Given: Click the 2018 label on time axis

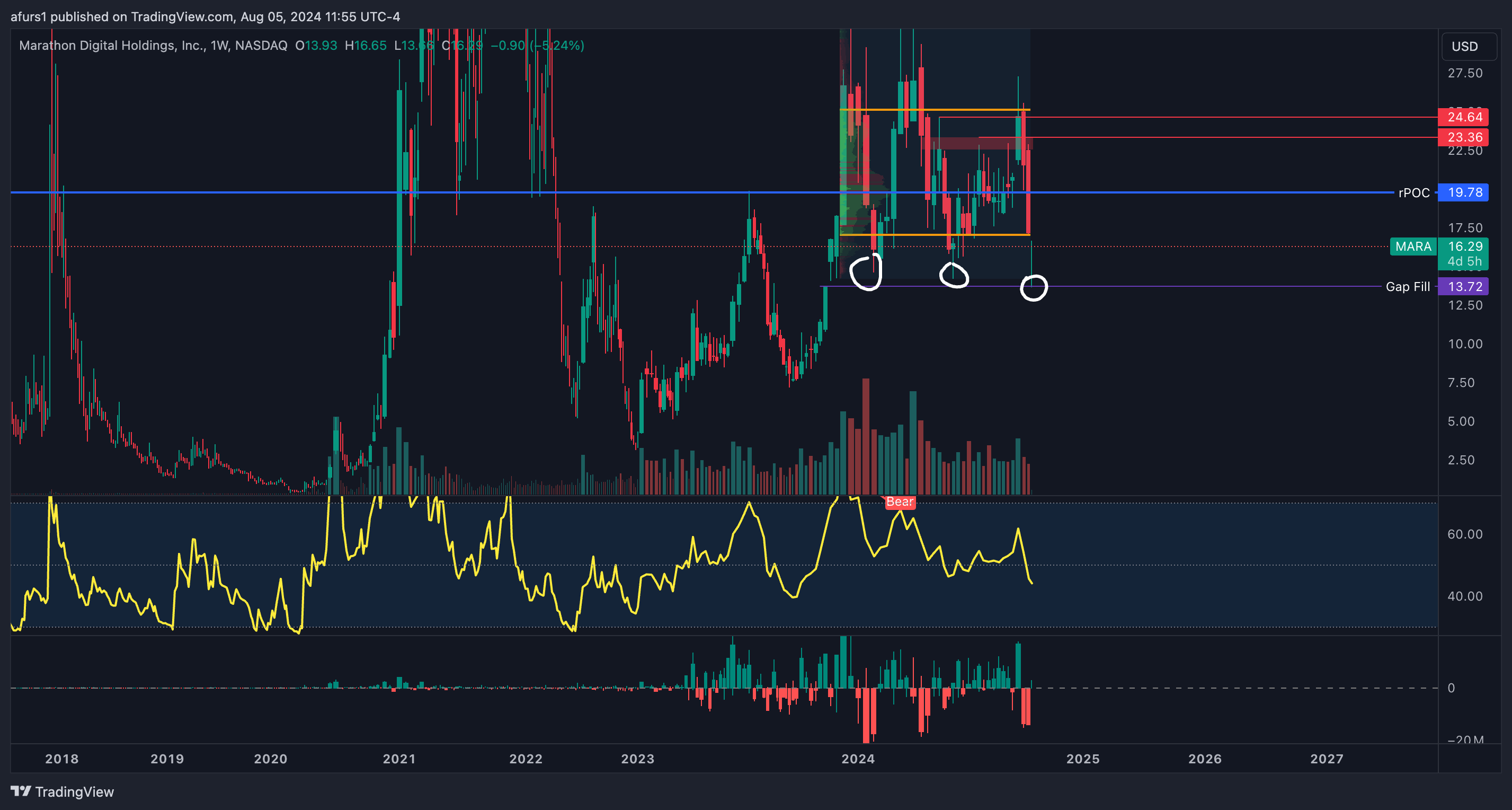Looking at the screenshot, I should [61, 759].
